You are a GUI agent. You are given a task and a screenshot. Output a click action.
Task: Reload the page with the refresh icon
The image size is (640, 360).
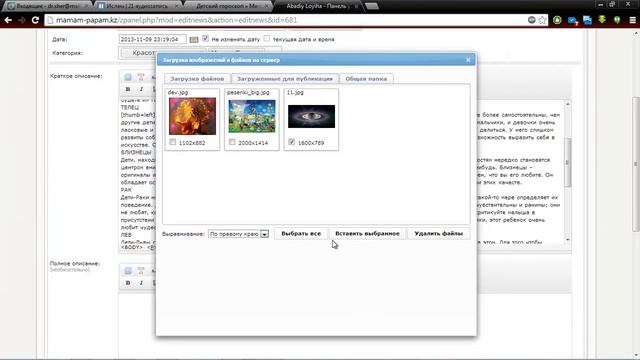(x=35, y=20)
